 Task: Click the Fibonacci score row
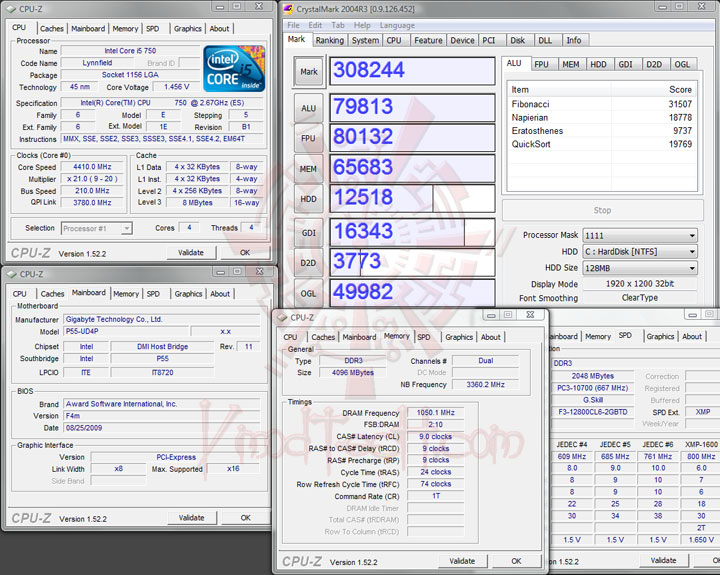coord(602,104)
